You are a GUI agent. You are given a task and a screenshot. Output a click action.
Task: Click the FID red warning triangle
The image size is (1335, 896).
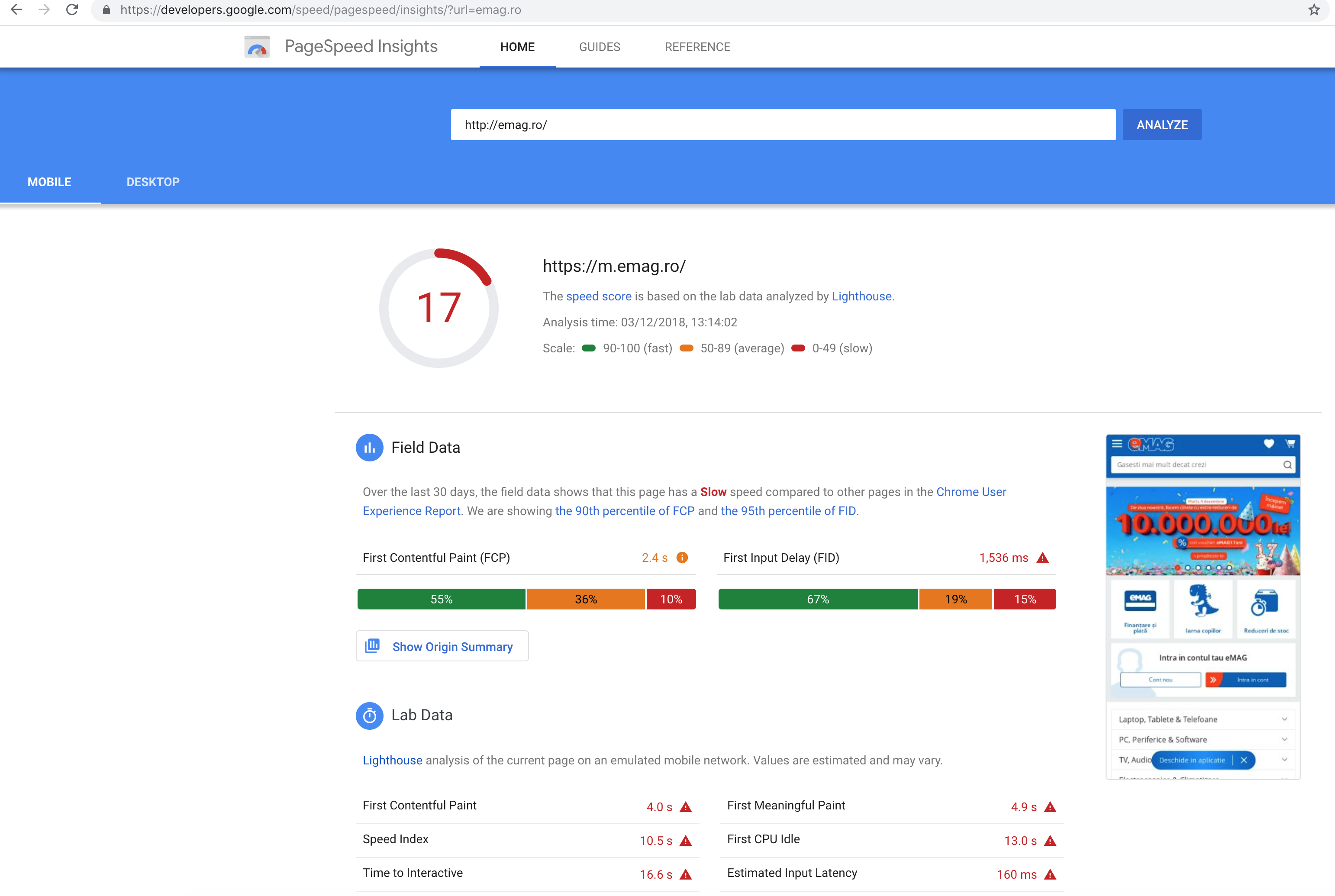[1042, 558]
